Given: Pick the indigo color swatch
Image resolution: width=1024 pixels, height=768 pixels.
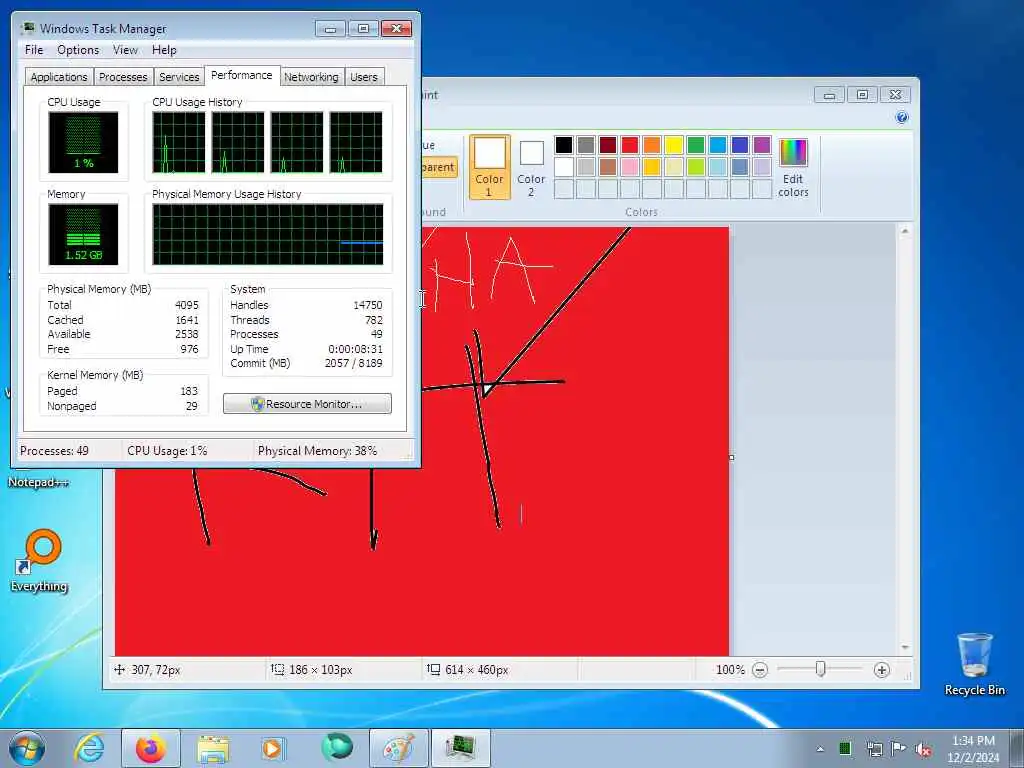Looking at the screenshot, I should pyautogui.click(x=740, y=144).
